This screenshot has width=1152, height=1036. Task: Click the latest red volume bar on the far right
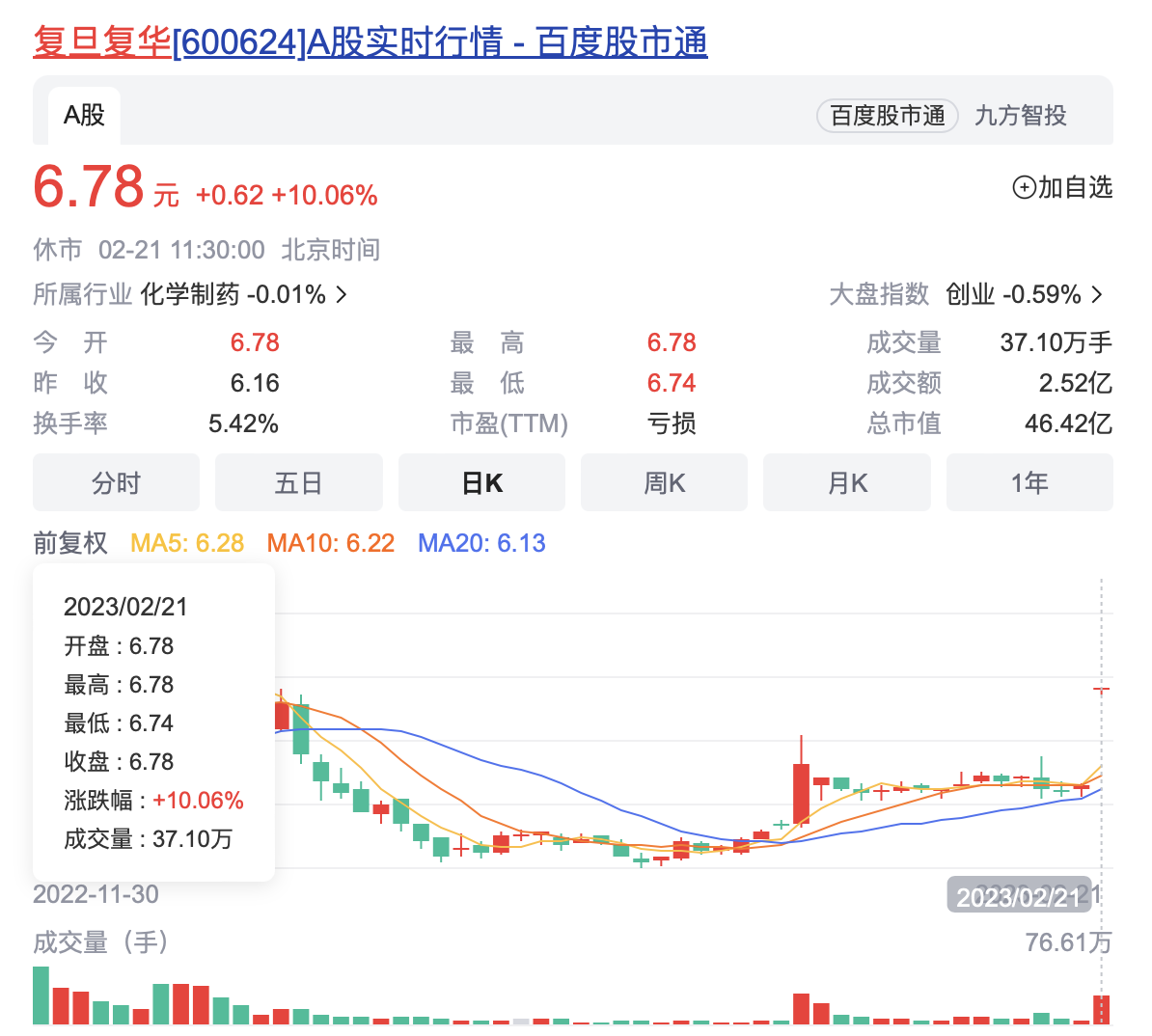tap(1101, 1010)
